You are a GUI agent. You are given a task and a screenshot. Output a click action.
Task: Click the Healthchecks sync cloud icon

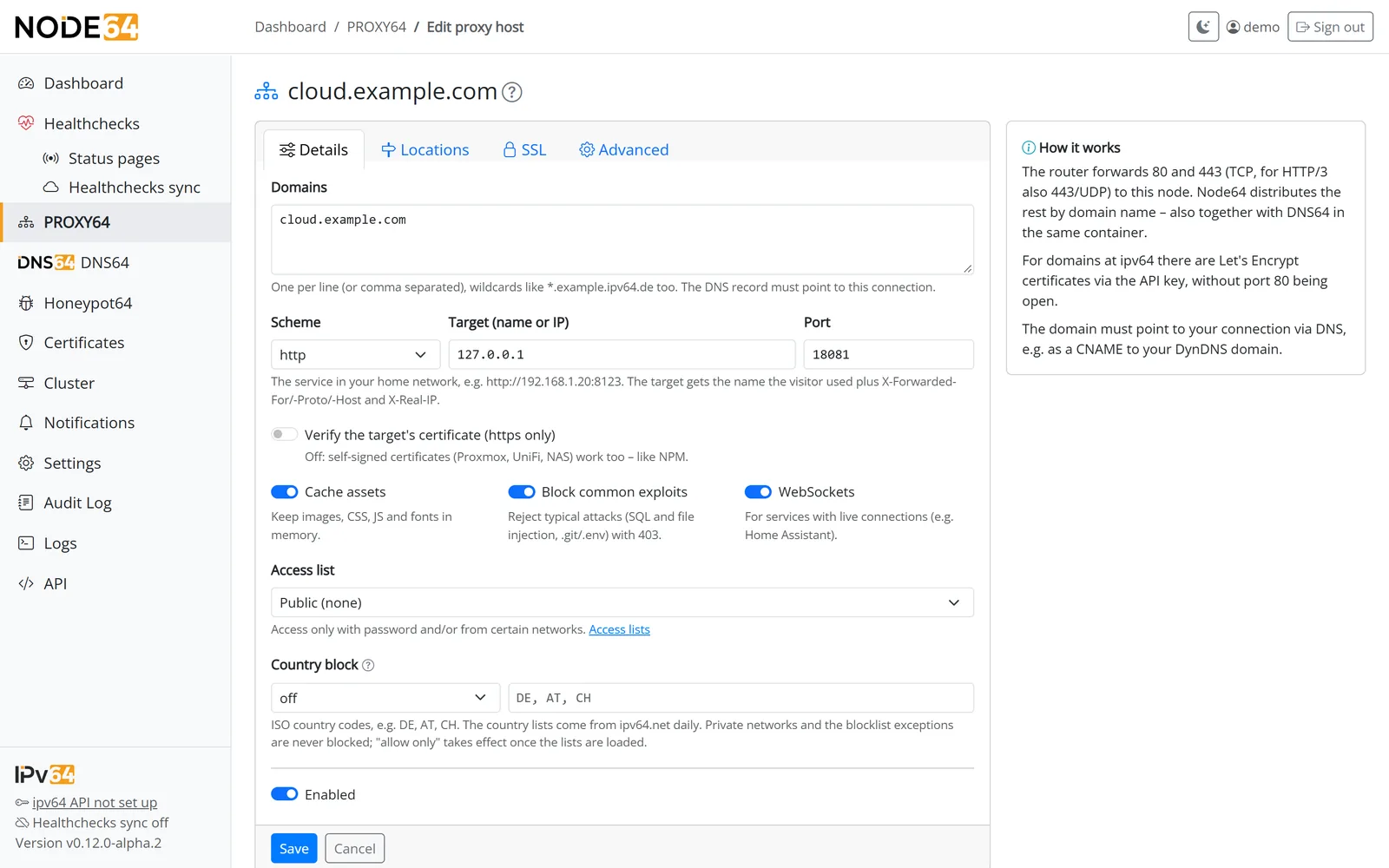[51, 187]
